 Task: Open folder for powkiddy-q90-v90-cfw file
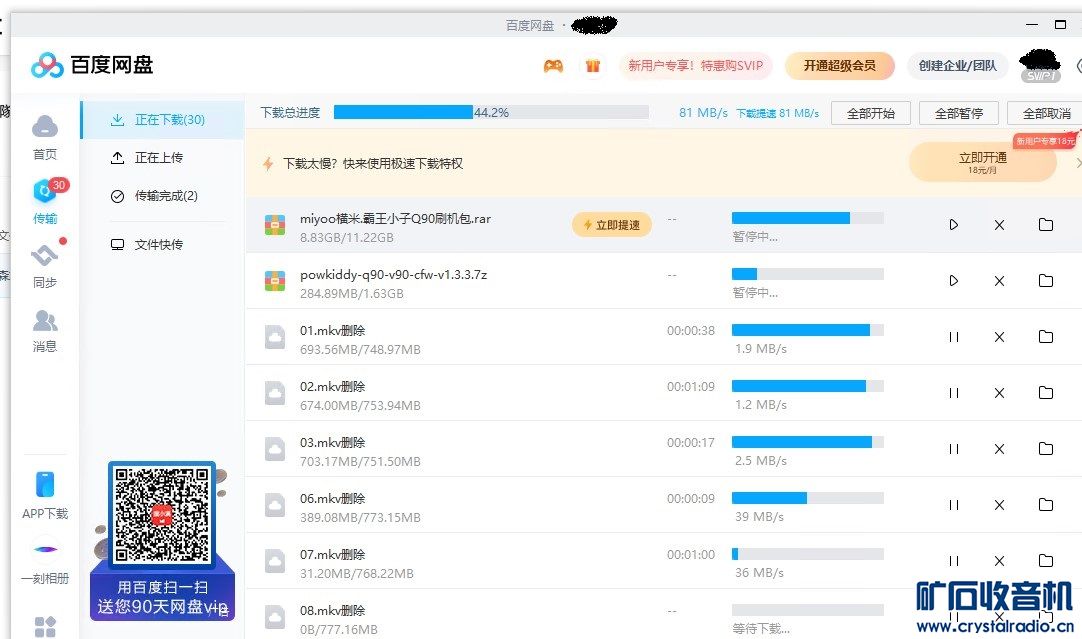tap(1046, 280)
